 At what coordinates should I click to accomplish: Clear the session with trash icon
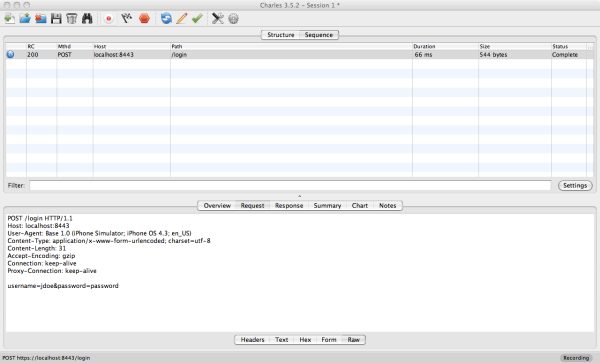[72, 18]
